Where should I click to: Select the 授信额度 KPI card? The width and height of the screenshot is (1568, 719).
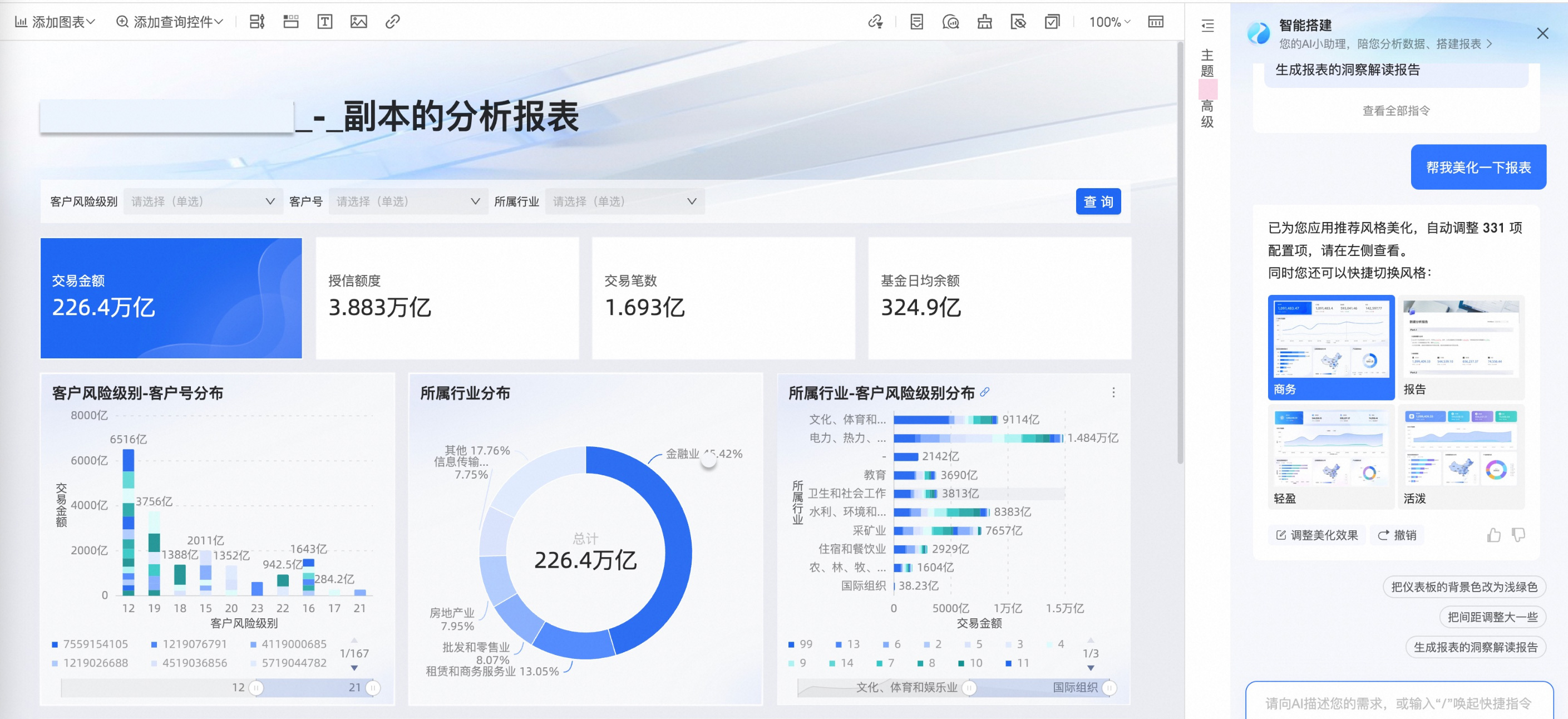pyautogui.click(x=447, y=298)
